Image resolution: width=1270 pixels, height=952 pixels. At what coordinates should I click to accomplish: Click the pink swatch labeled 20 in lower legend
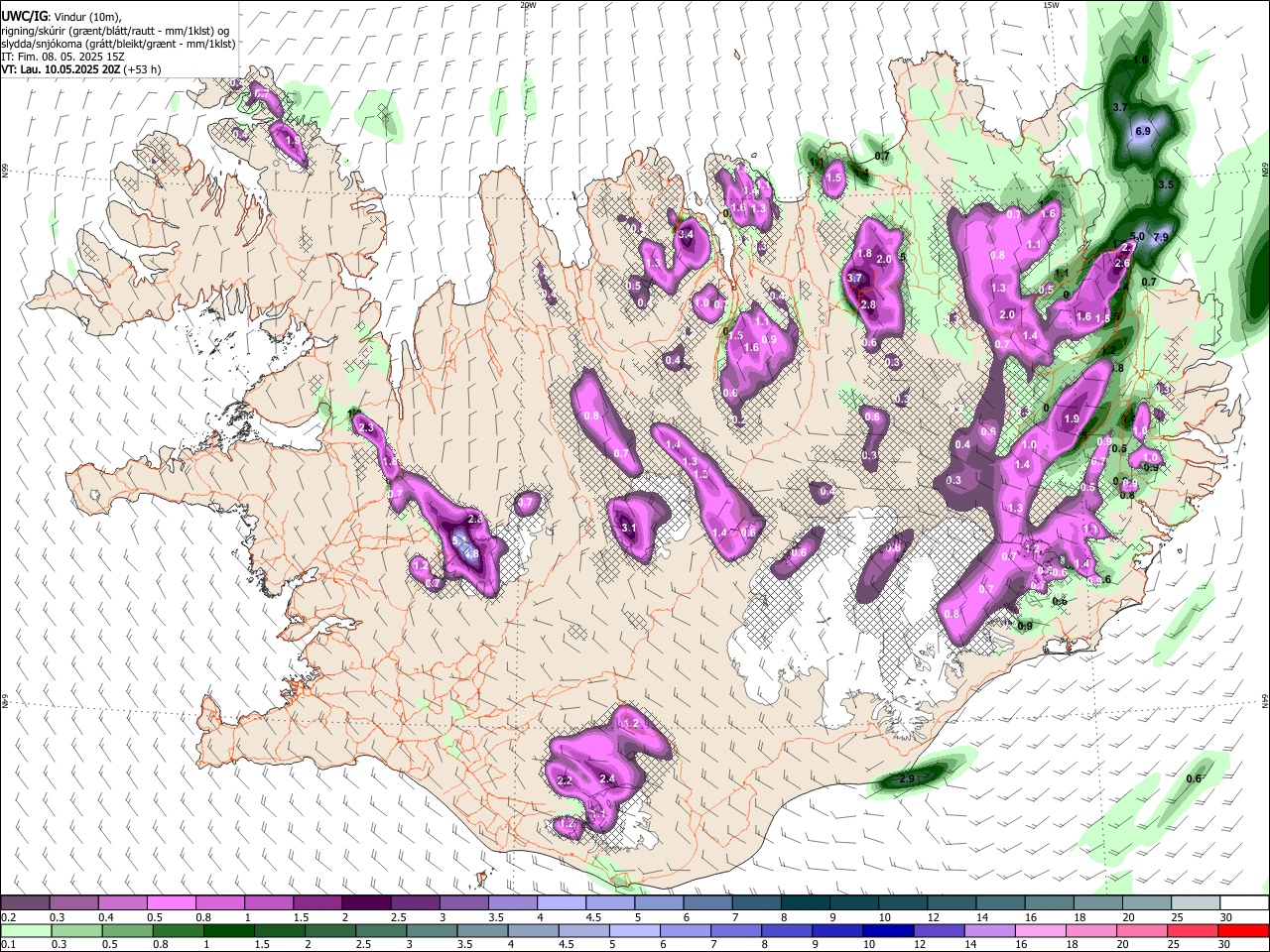[x=1141, y=930]
